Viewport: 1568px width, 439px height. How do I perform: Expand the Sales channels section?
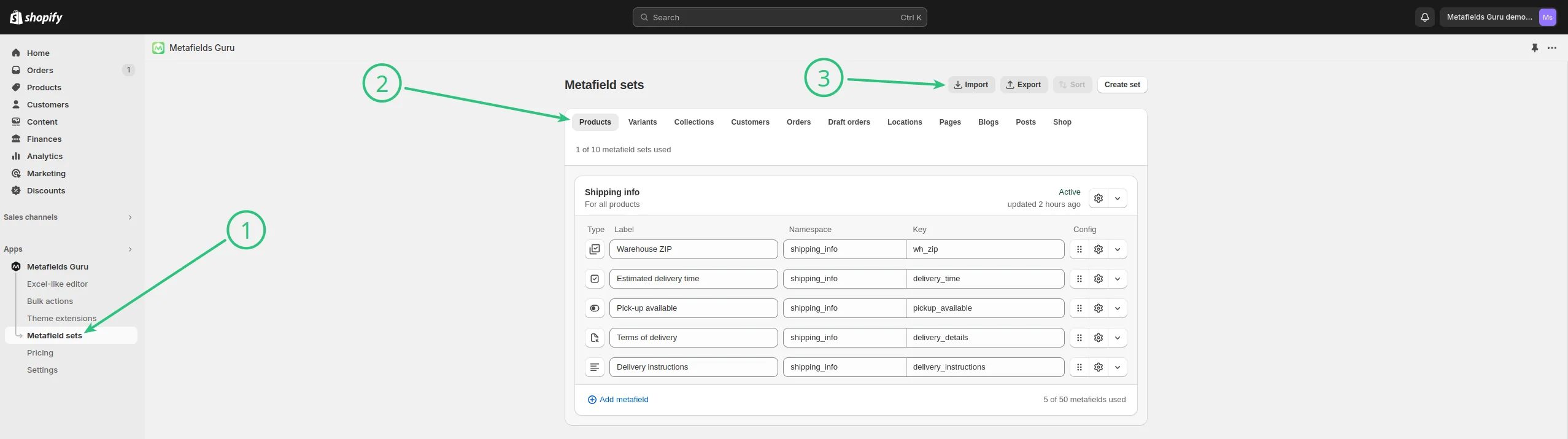[130, 217]
